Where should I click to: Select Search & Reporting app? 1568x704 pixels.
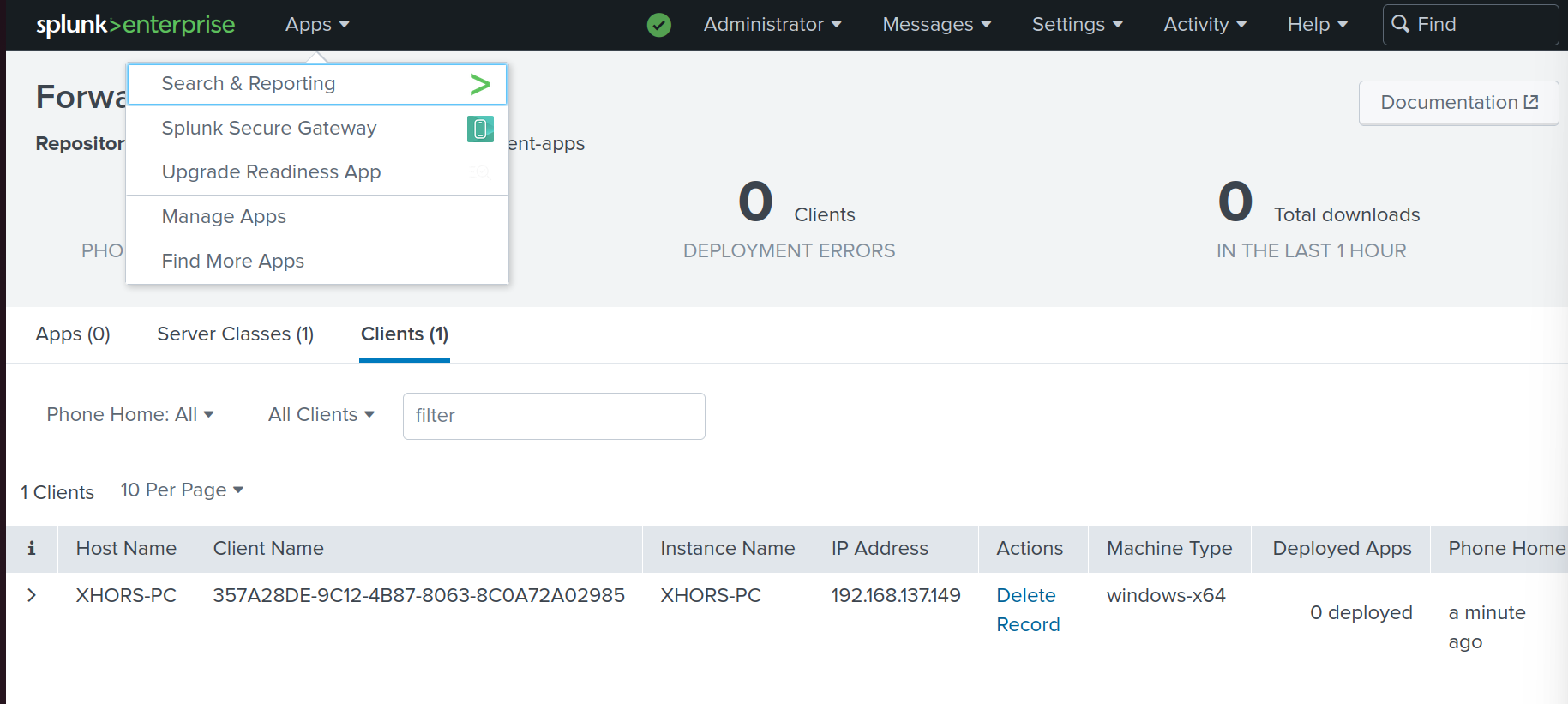[x=317, y=84]
